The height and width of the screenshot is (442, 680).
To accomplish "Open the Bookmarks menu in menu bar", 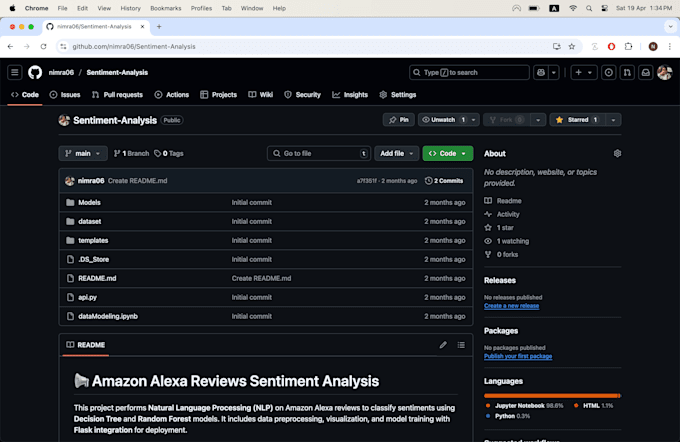I will coord(166,8).
